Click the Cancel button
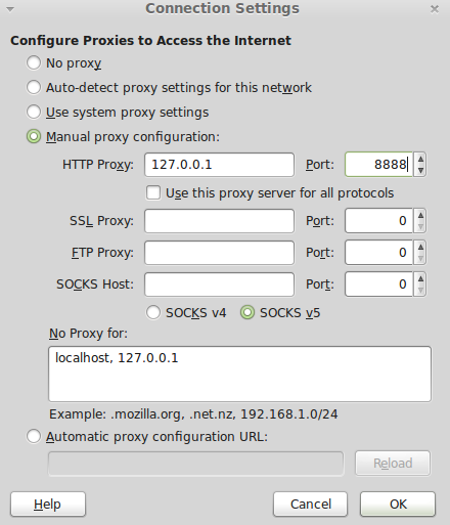The image size is (450, 525). [x=310, y=504]
